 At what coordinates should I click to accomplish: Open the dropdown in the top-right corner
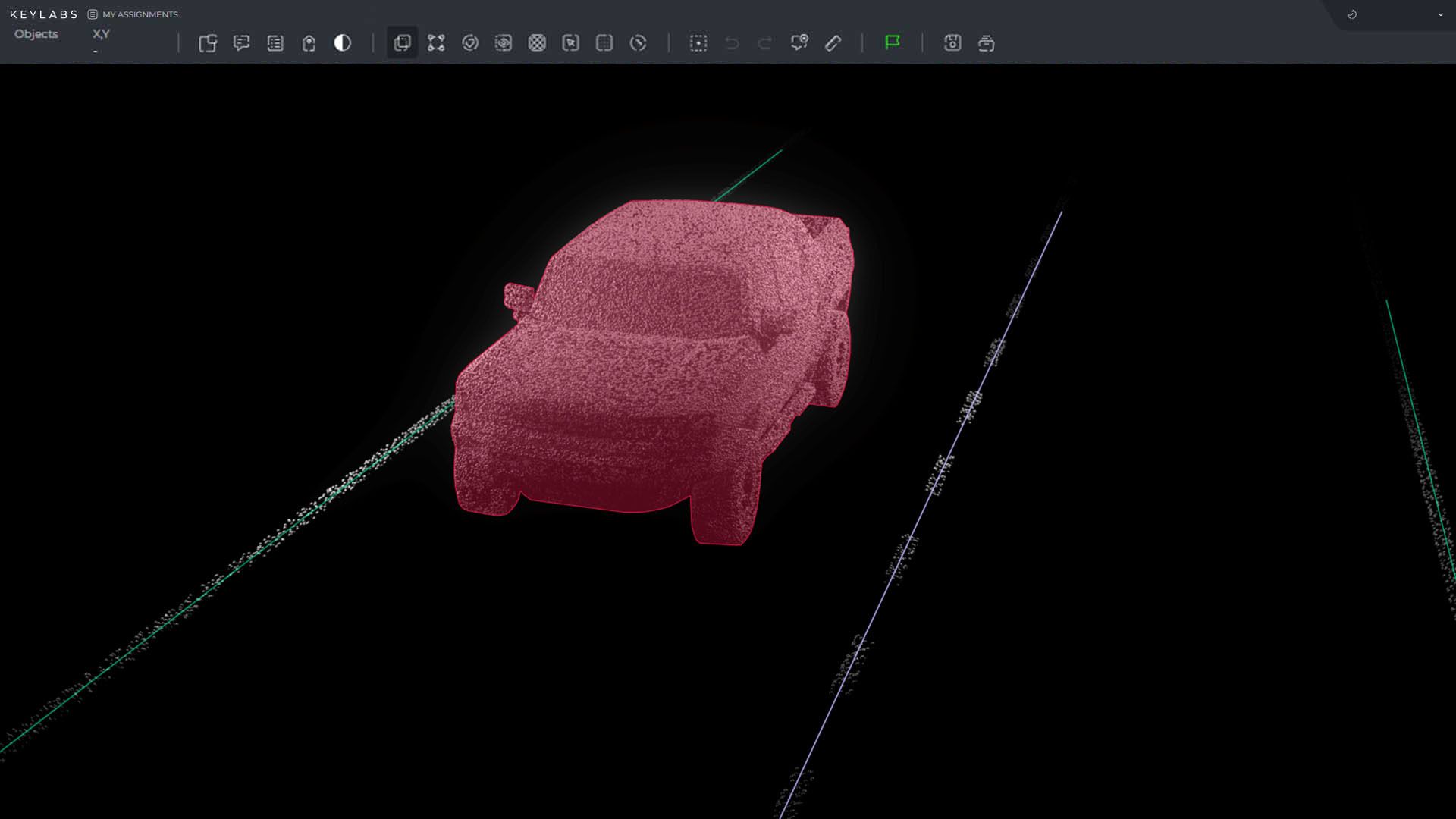point(1439,14)
